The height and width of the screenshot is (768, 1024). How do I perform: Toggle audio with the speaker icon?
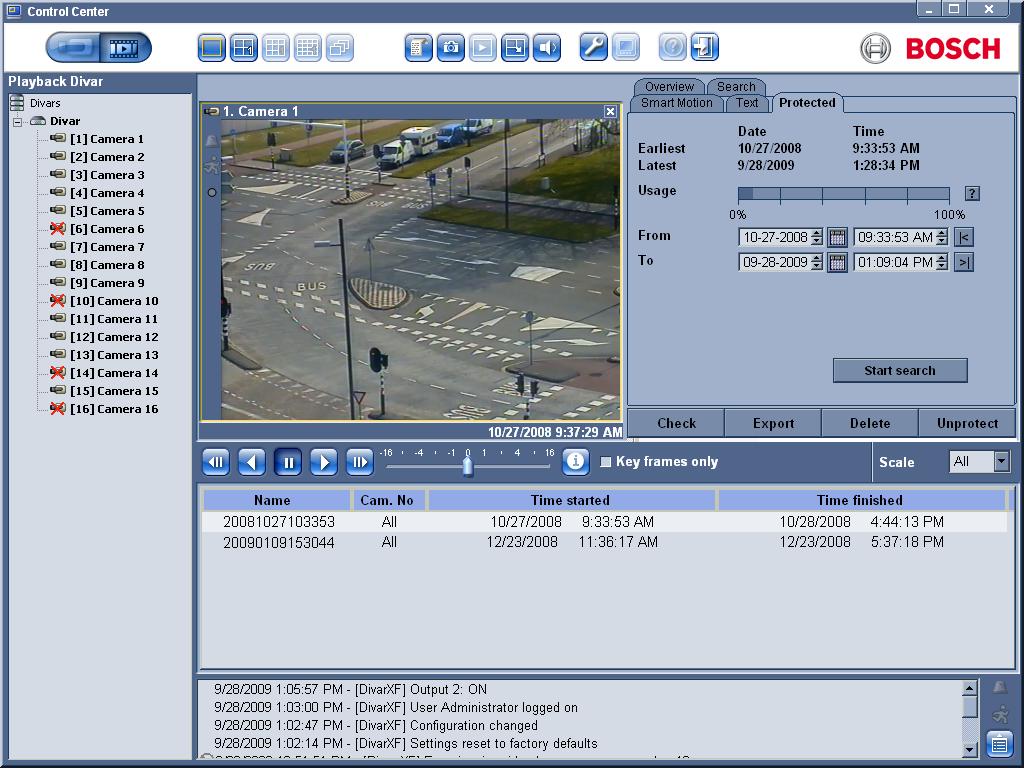pyautogui.click(x=547, y=48)
